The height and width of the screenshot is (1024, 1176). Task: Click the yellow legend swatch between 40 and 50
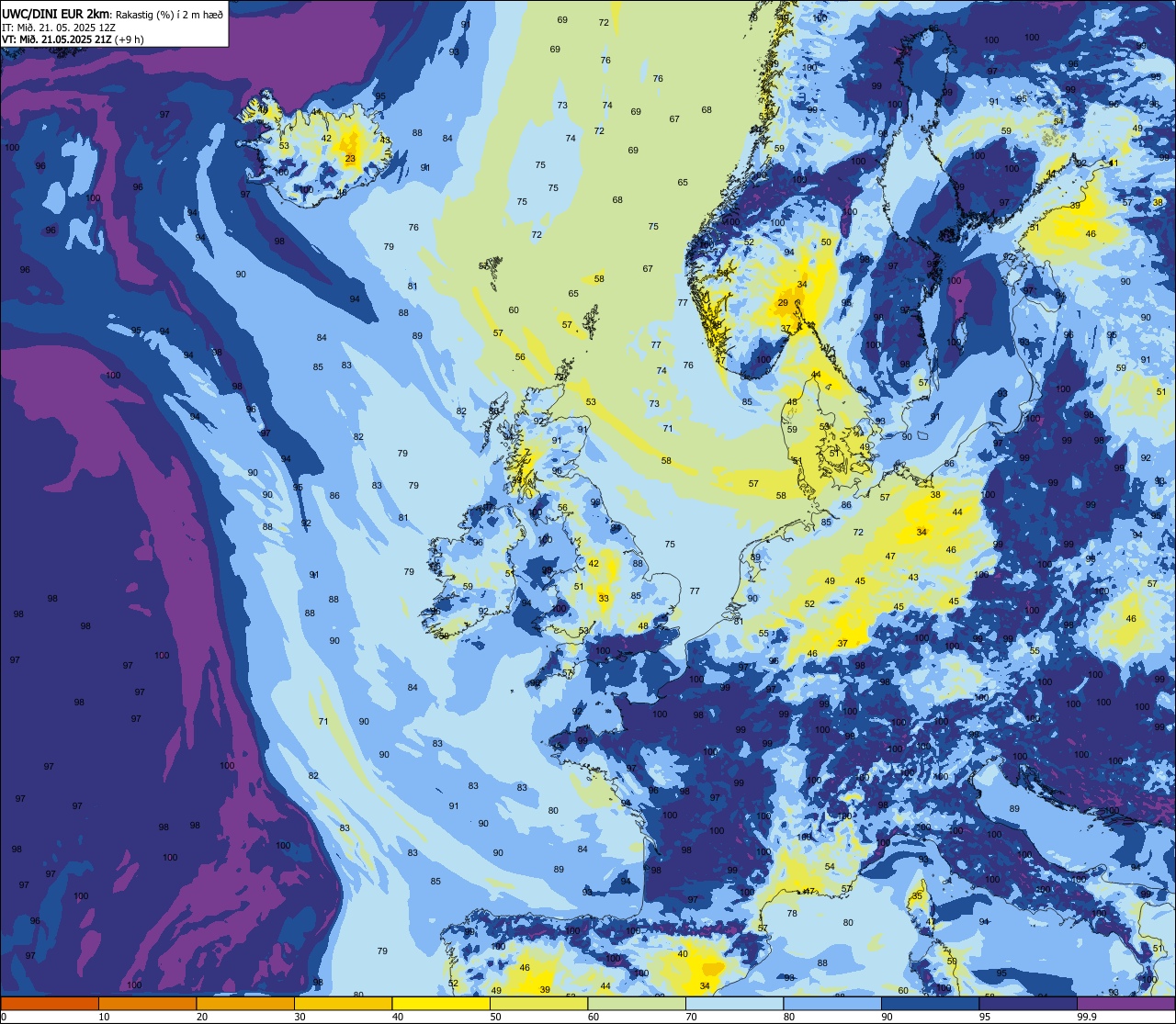point(441,1004)
